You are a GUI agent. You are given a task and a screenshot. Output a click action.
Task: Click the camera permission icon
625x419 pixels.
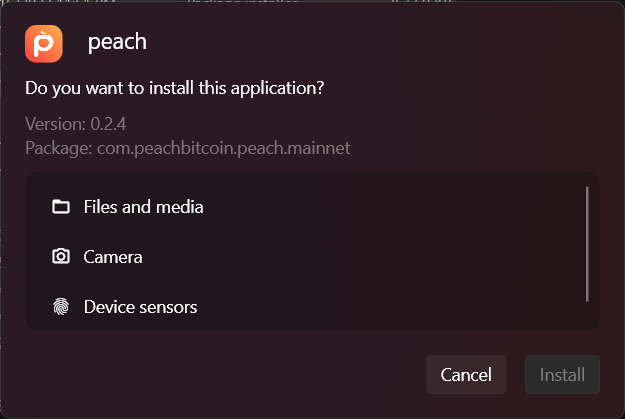[x=61, y=256]
